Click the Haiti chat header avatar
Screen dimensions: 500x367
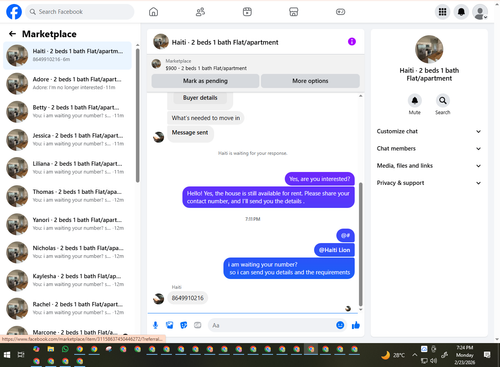click(161, 42)
